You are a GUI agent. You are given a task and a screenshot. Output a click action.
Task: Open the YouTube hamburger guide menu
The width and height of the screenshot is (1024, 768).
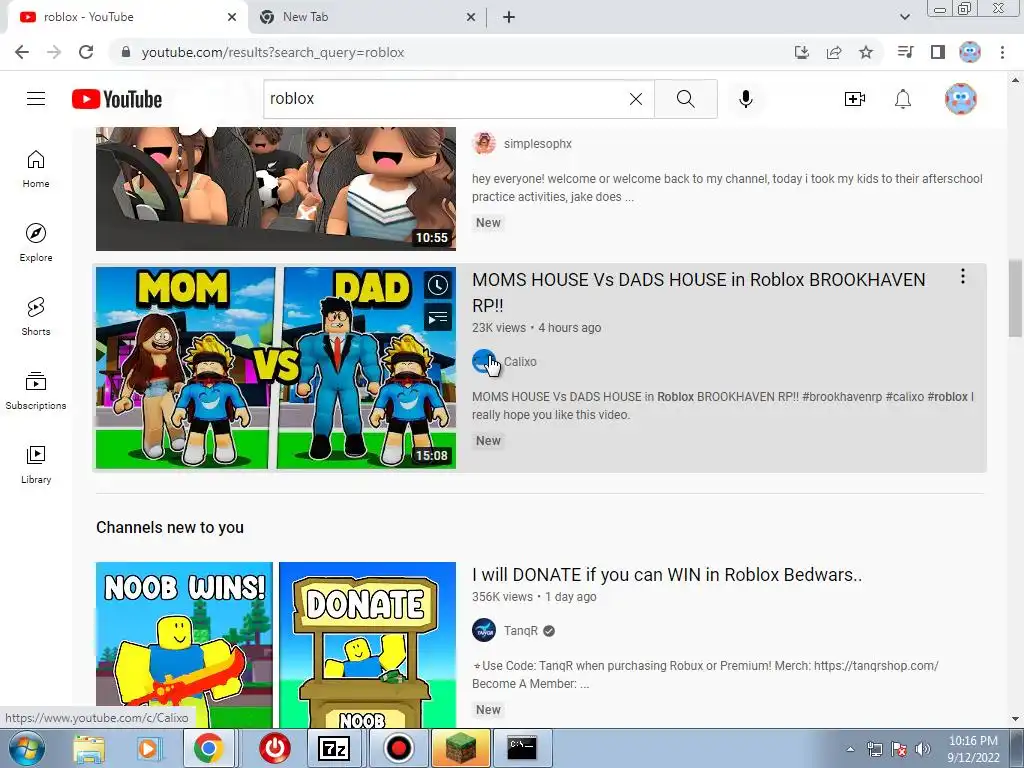pos(36,99)
